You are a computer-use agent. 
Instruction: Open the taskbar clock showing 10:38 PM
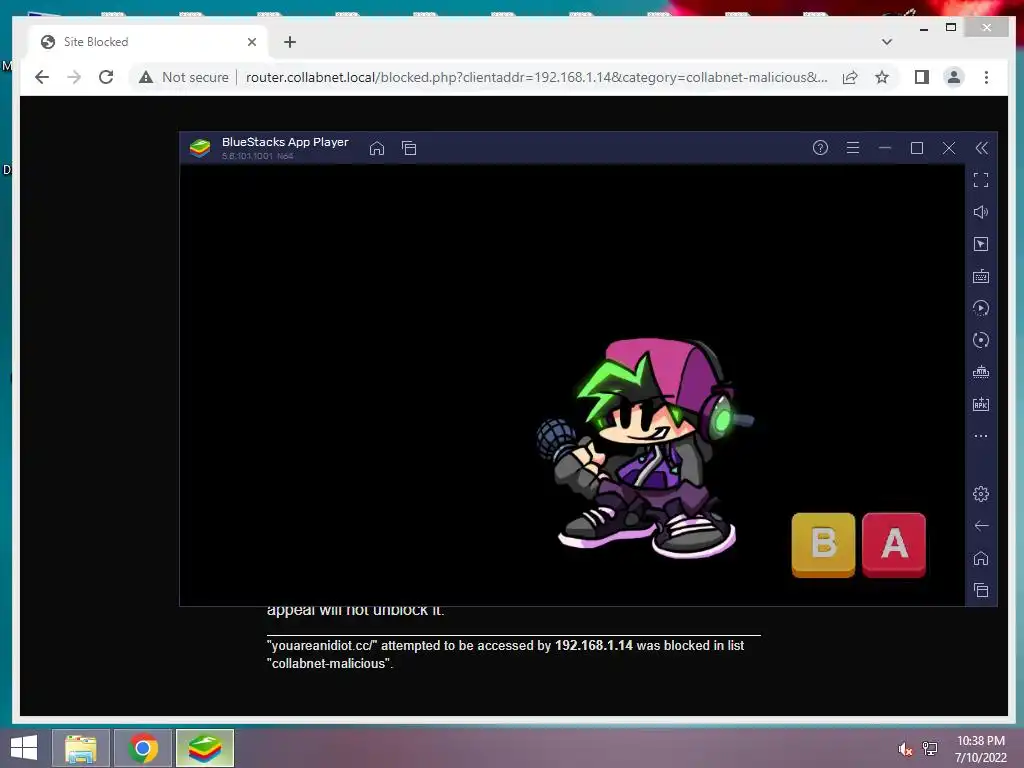click(x=980, y=749)
